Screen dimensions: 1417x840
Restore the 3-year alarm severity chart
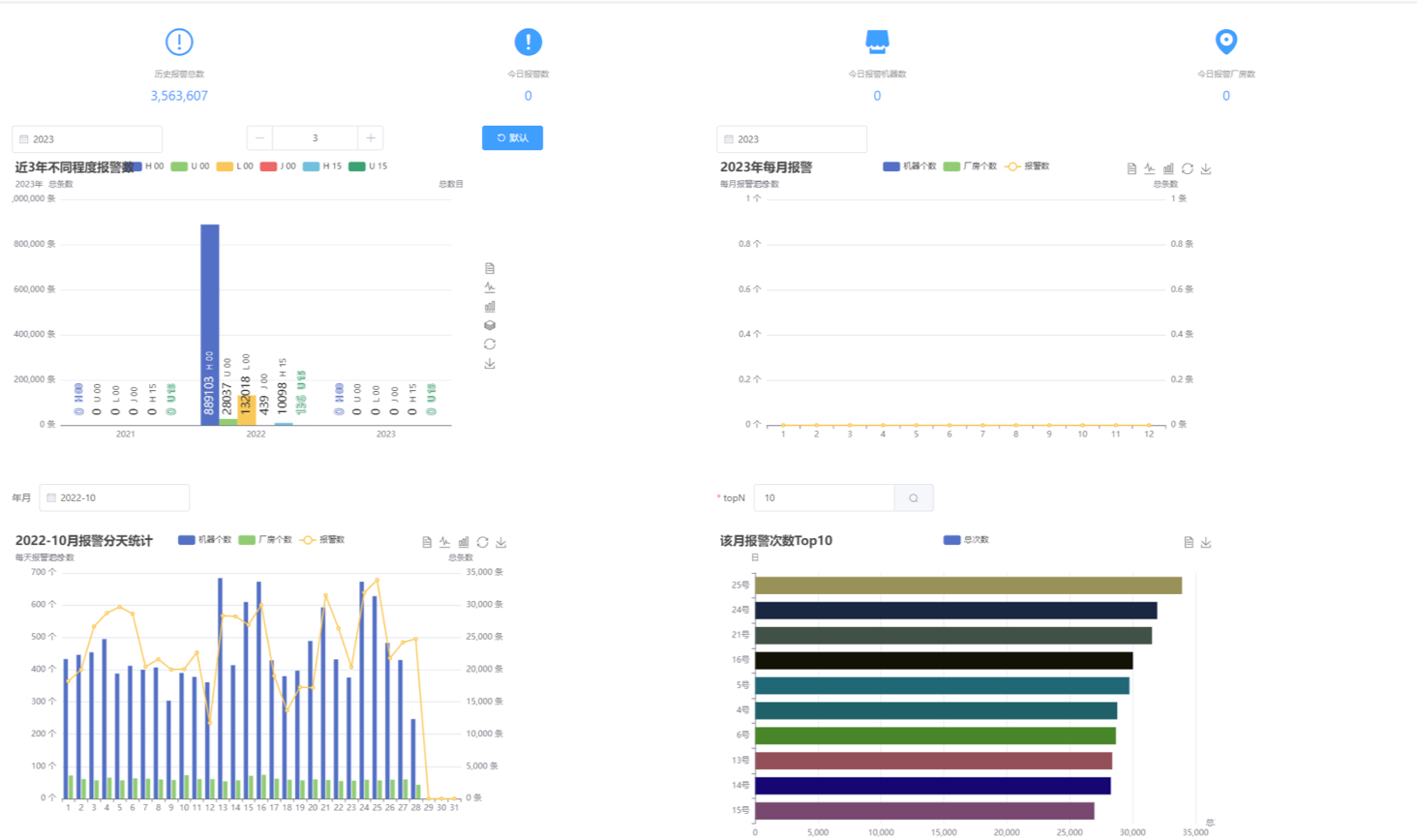click(x=490, y=345)
